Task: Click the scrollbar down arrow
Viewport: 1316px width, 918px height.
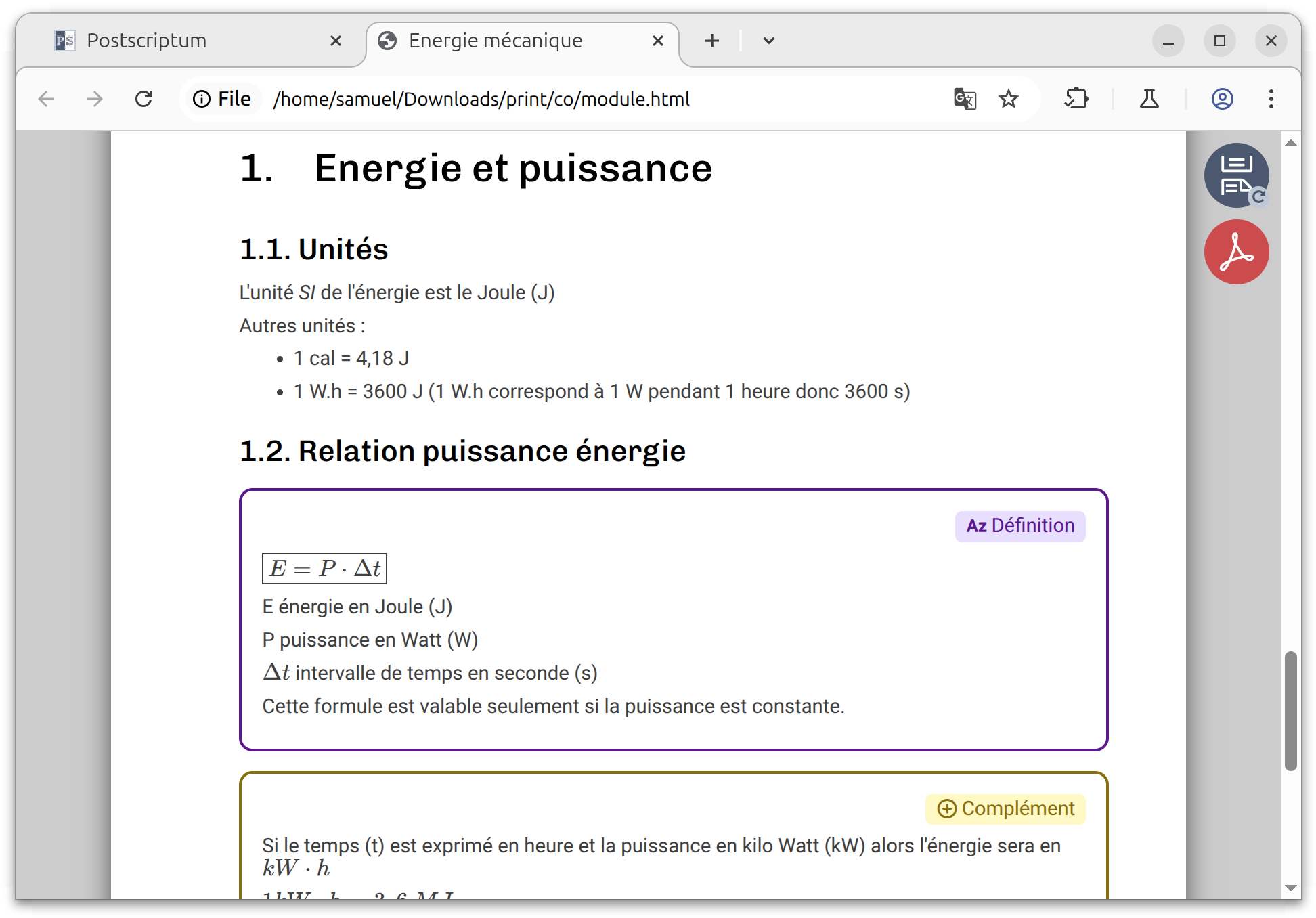Action: tap(1290, 888)
